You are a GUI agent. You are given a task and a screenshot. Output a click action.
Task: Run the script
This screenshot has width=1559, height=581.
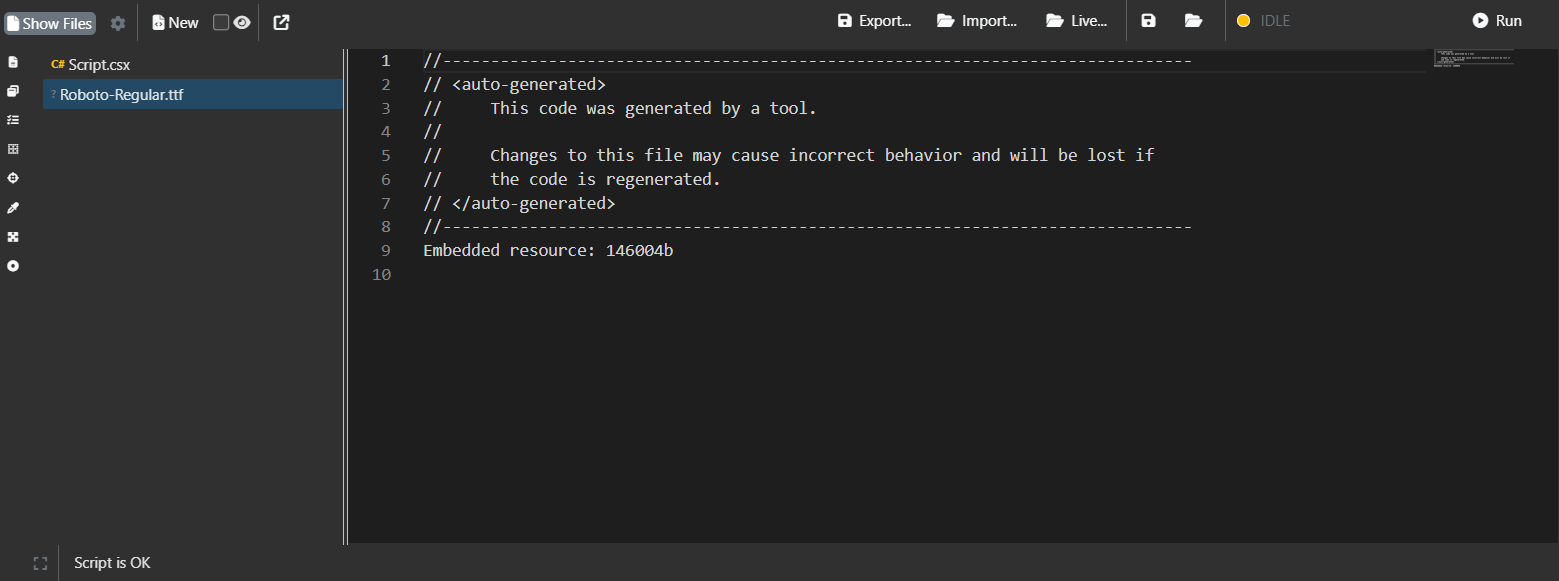point(1497,21)
